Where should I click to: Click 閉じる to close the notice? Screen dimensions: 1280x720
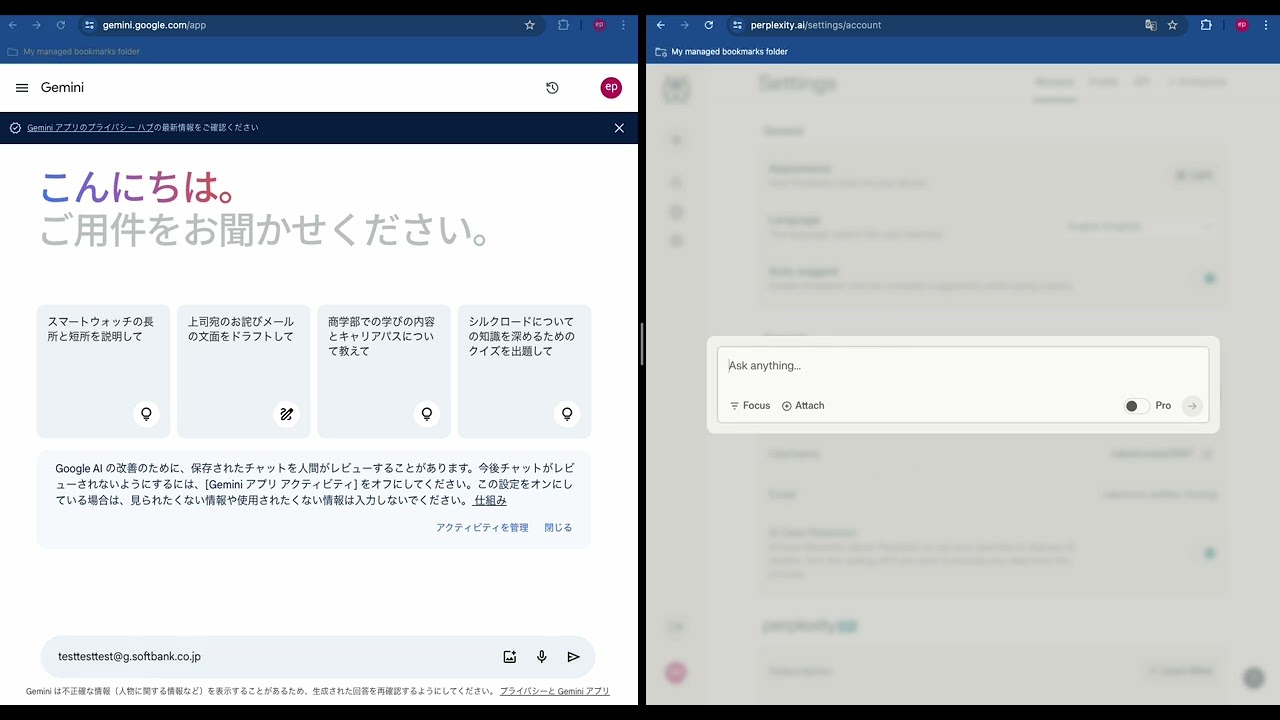tap(558, 527)
